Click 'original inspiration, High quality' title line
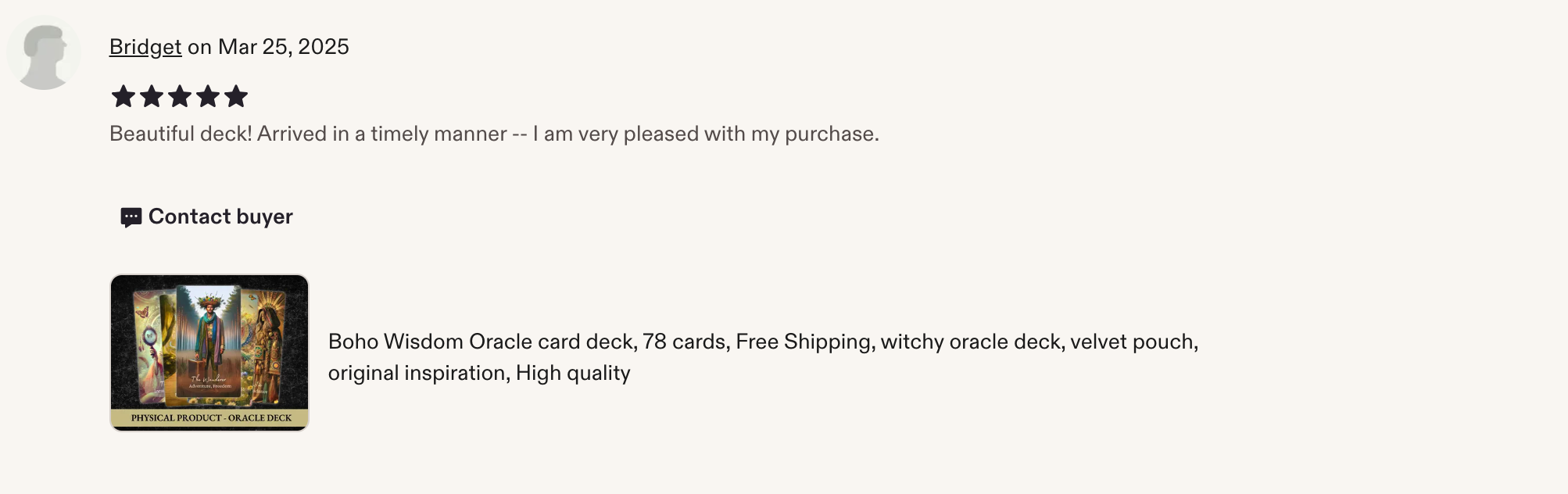 coord(479,373)
